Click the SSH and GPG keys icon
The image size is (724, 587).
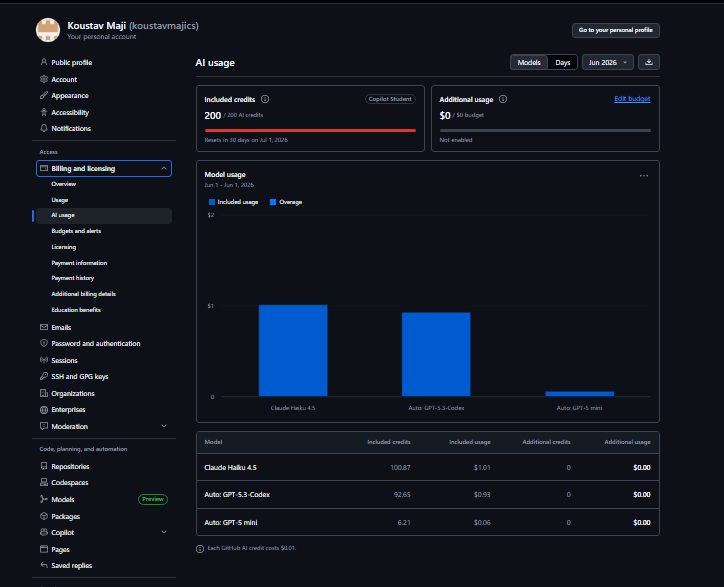(44, 376)
